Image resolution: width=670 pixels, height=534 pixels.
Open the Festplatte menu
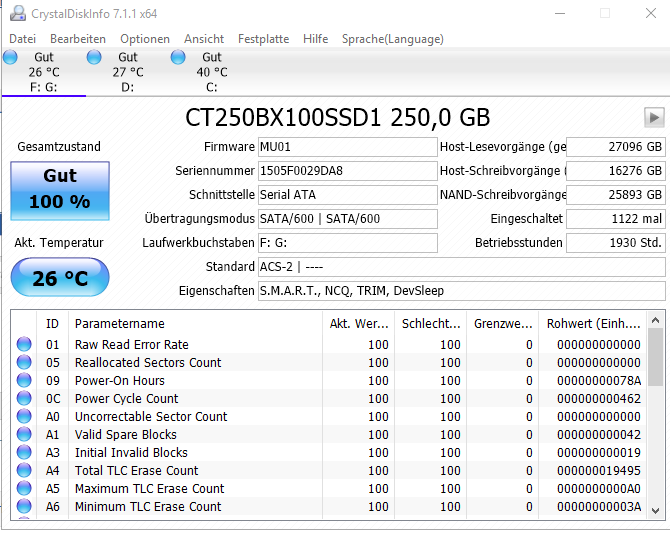(x=263, y=39)
